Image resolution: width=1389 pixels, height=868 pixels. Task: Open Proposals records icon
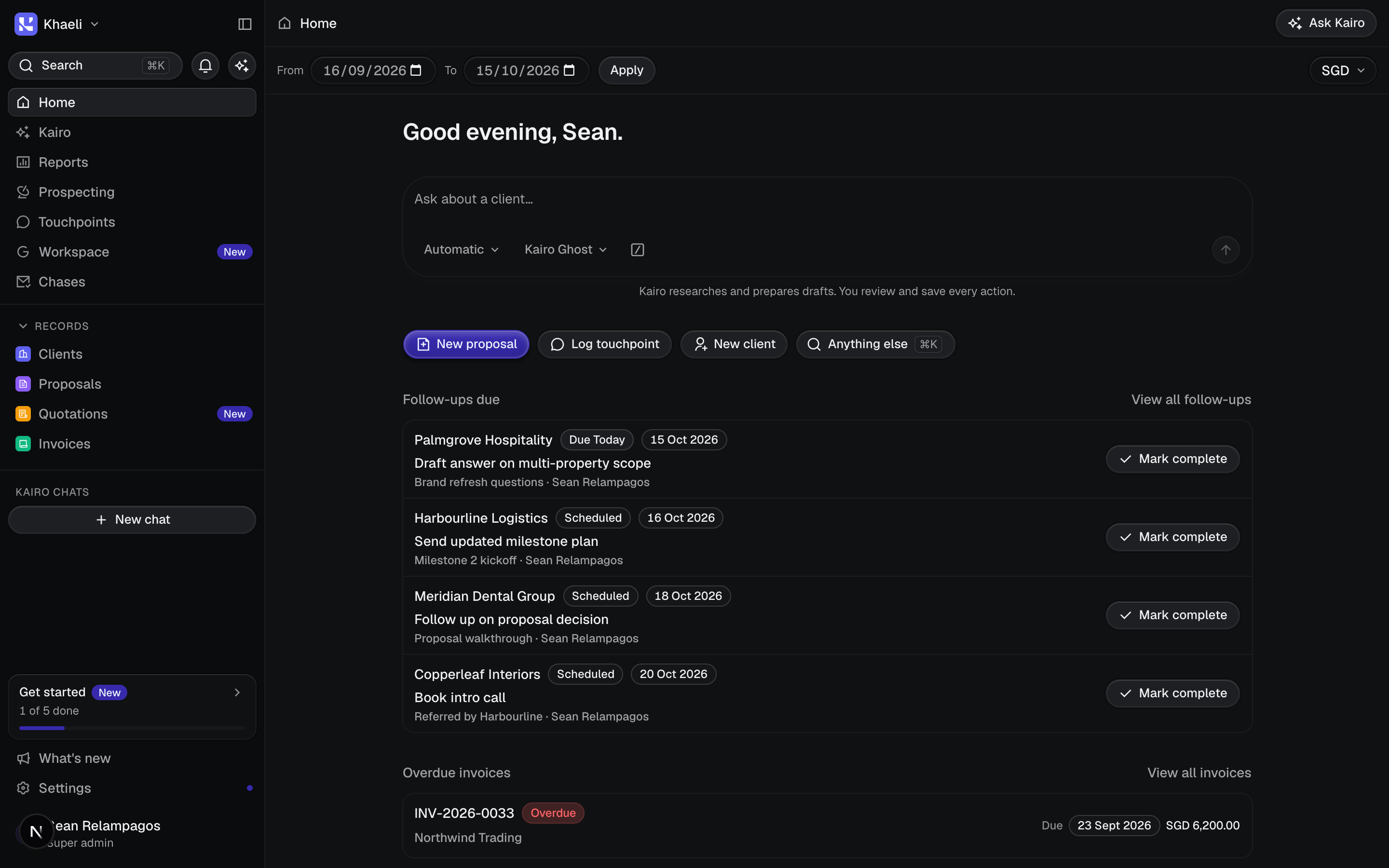[23, 384]
